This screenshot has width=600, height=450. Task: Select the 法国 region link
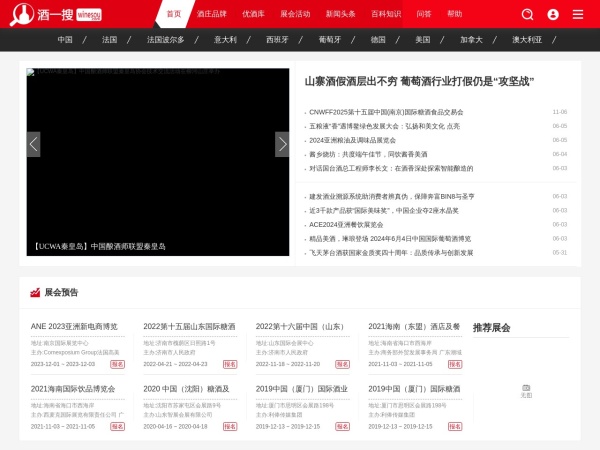(x=109, y=39)
